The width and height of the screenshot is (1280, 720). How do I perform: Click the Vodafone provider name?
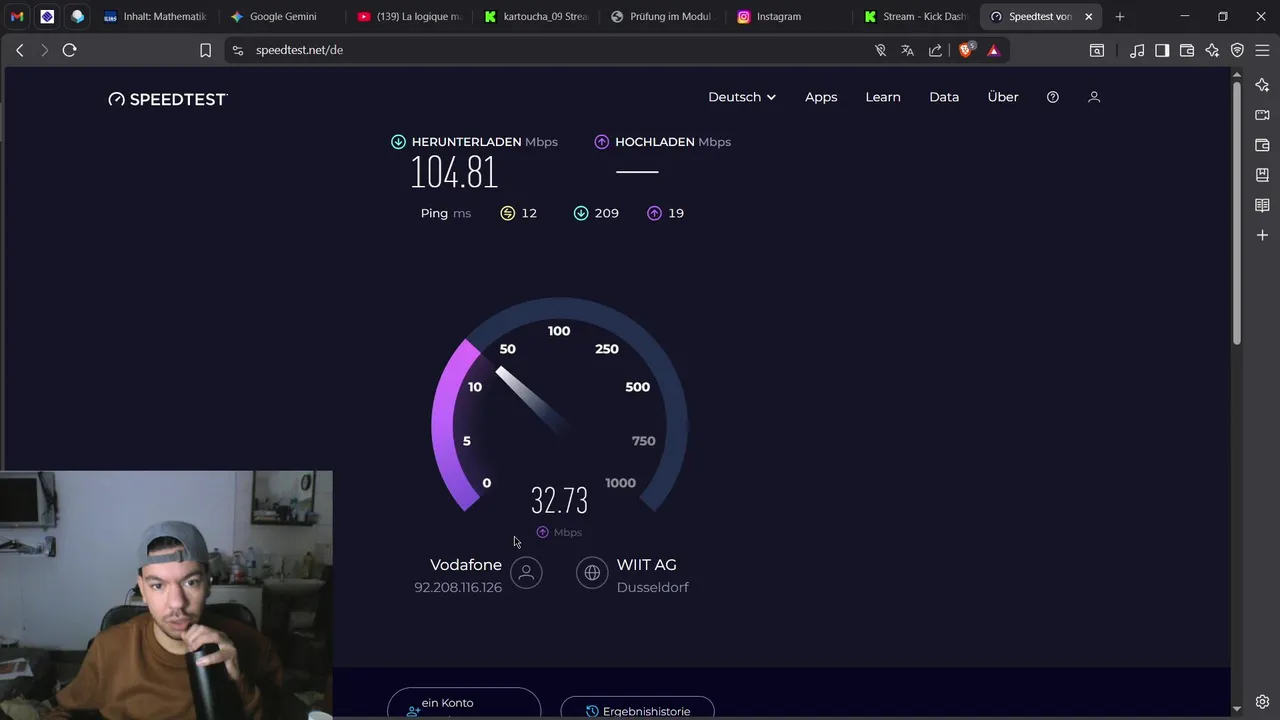coord(466,565)
